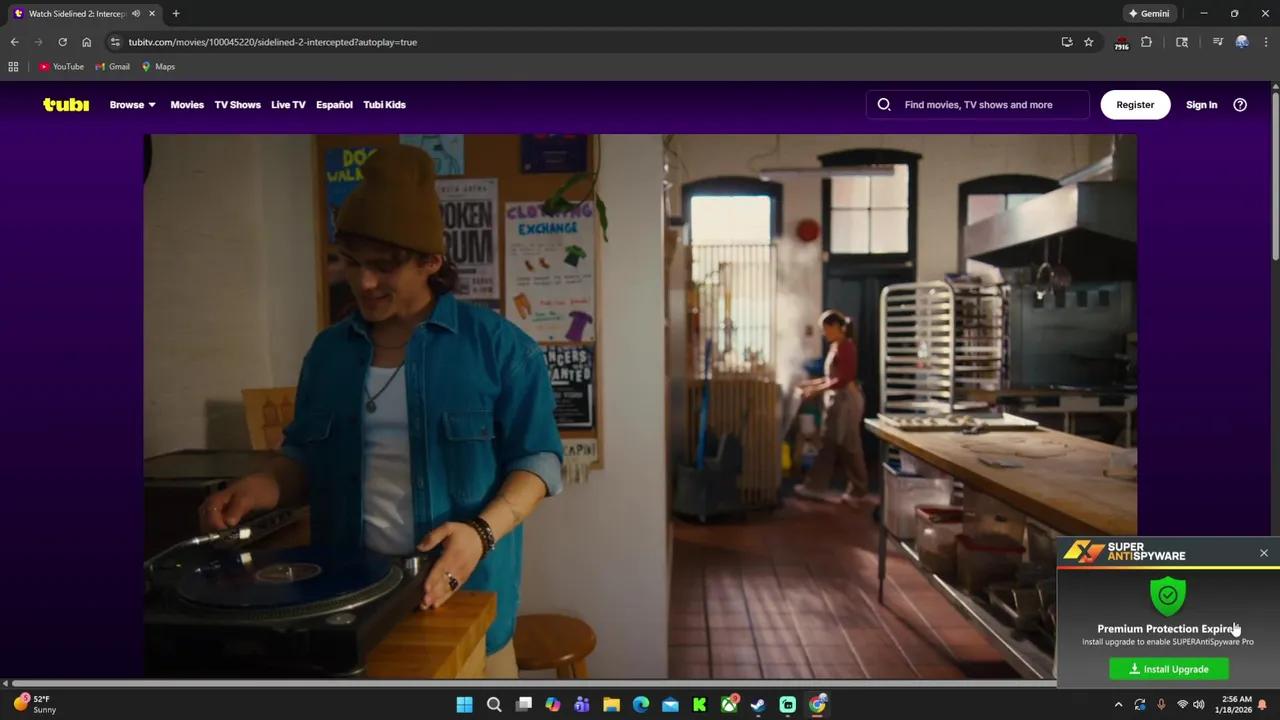This screenshot has height=720, width=1280.
Task: Open the weather widget showing 52°F
Action: click(x=36, y=704)
